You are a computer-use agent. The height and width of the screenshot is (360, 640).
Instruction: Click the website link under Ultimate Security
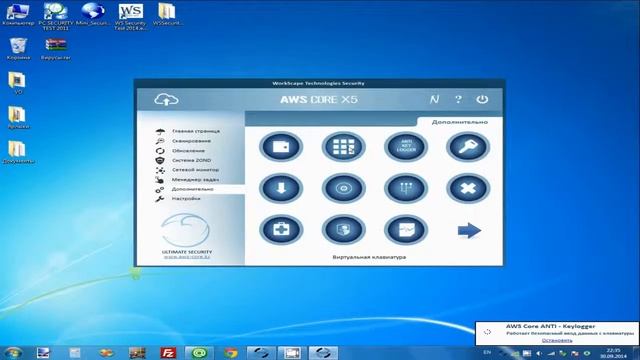pyautogui.click(x=187, y=257)
